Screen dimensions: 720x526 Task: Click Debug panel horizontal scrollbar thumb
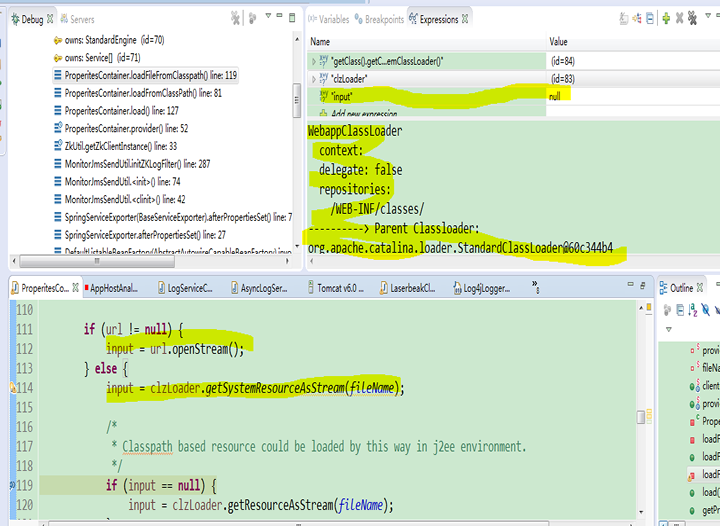[97, 261]
